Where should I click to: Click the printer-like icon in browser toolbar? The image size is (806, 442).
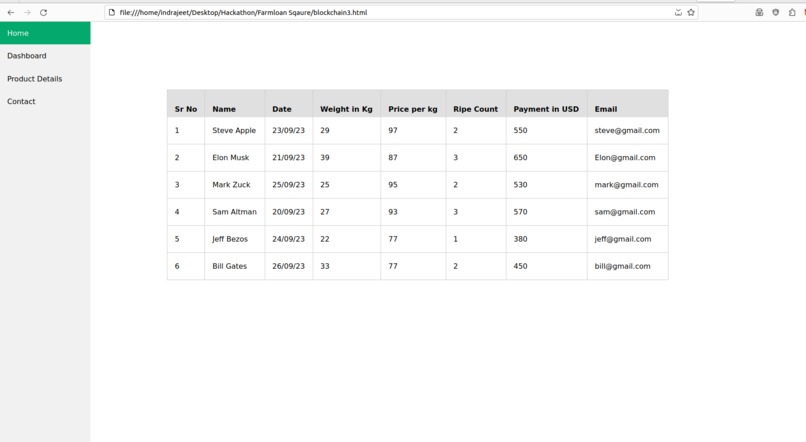759,12
